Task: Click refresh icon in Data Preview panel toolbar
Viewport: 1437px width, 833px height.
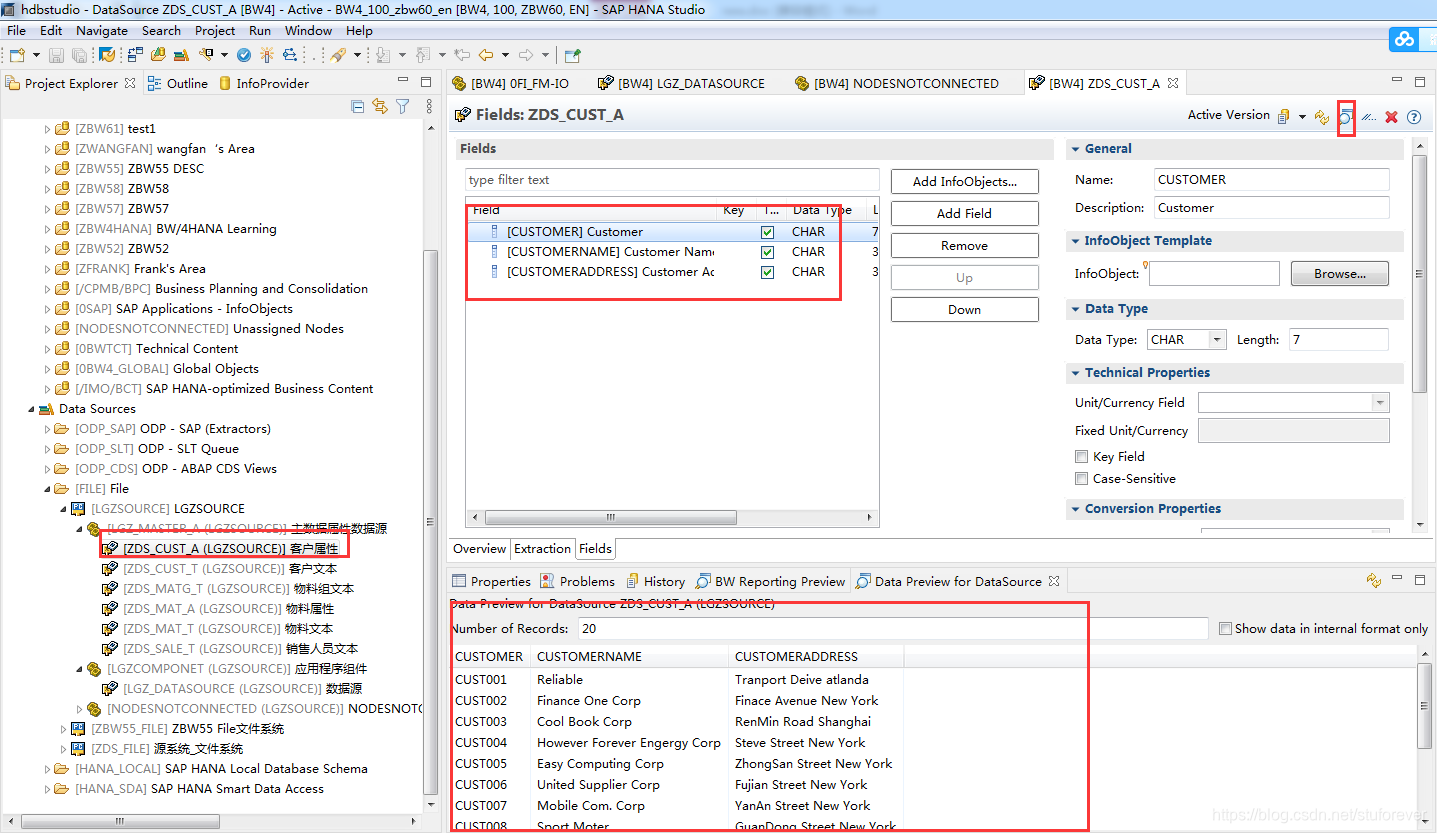Action: [x=1374, y=580]
